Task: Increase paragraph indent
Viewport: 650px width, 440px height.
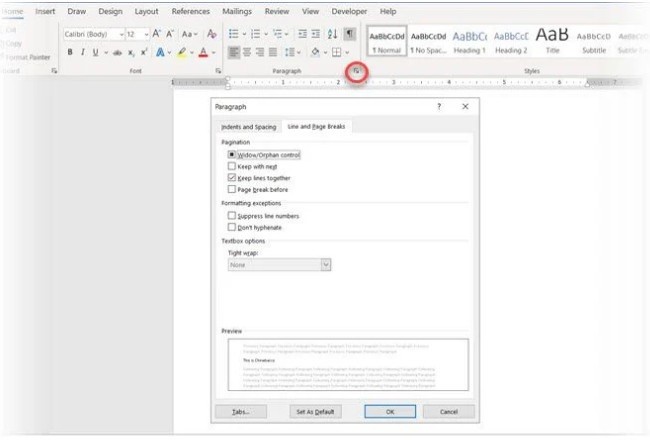Action: pyautogui.click(x=315, y=34)
